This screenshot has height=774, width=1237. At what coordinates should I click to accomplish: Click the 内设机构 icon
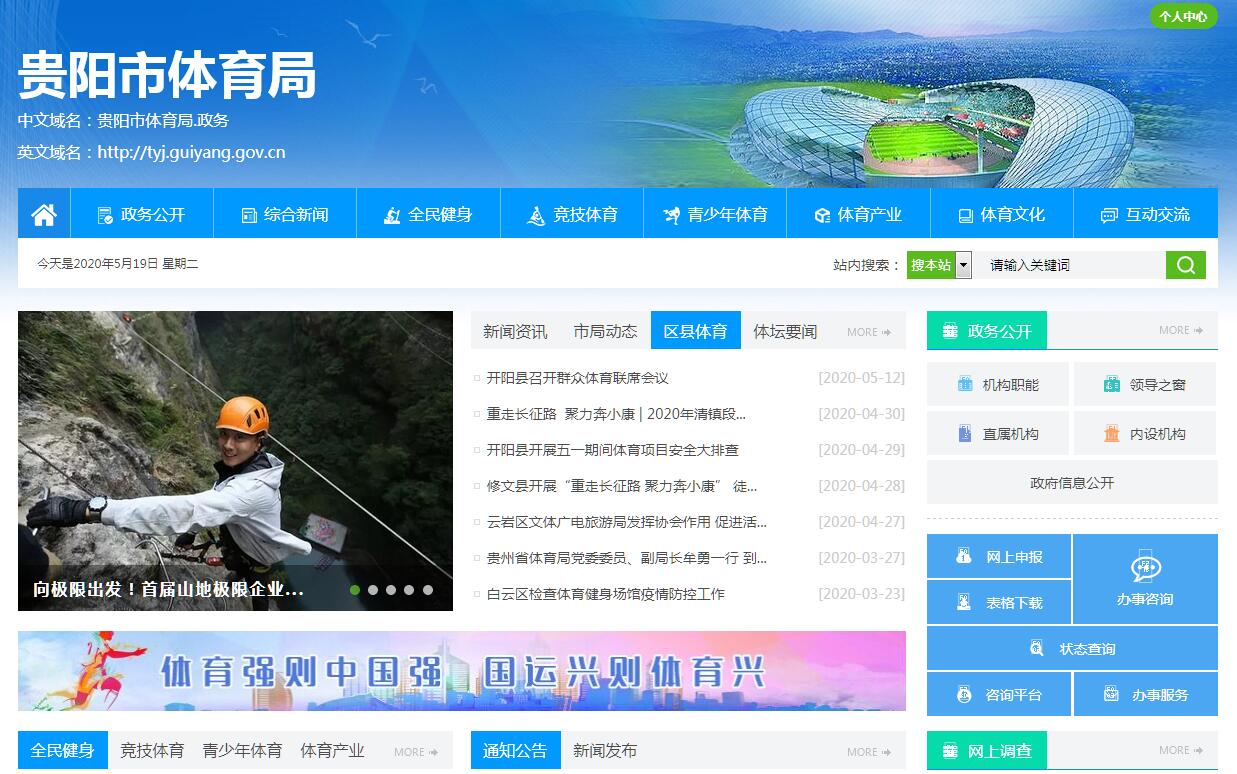(x=1112, y=434)
